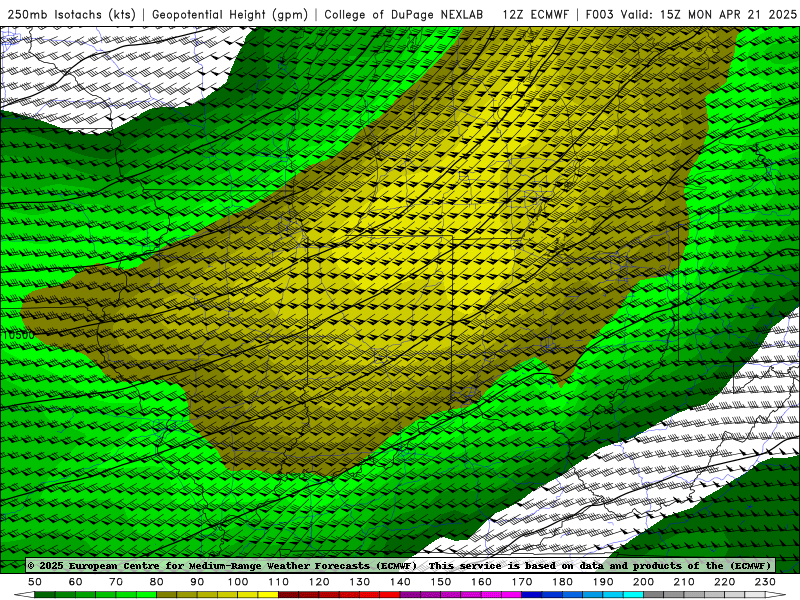Click the 230 scale value
The image size is (800, 600).
[765, 582]
